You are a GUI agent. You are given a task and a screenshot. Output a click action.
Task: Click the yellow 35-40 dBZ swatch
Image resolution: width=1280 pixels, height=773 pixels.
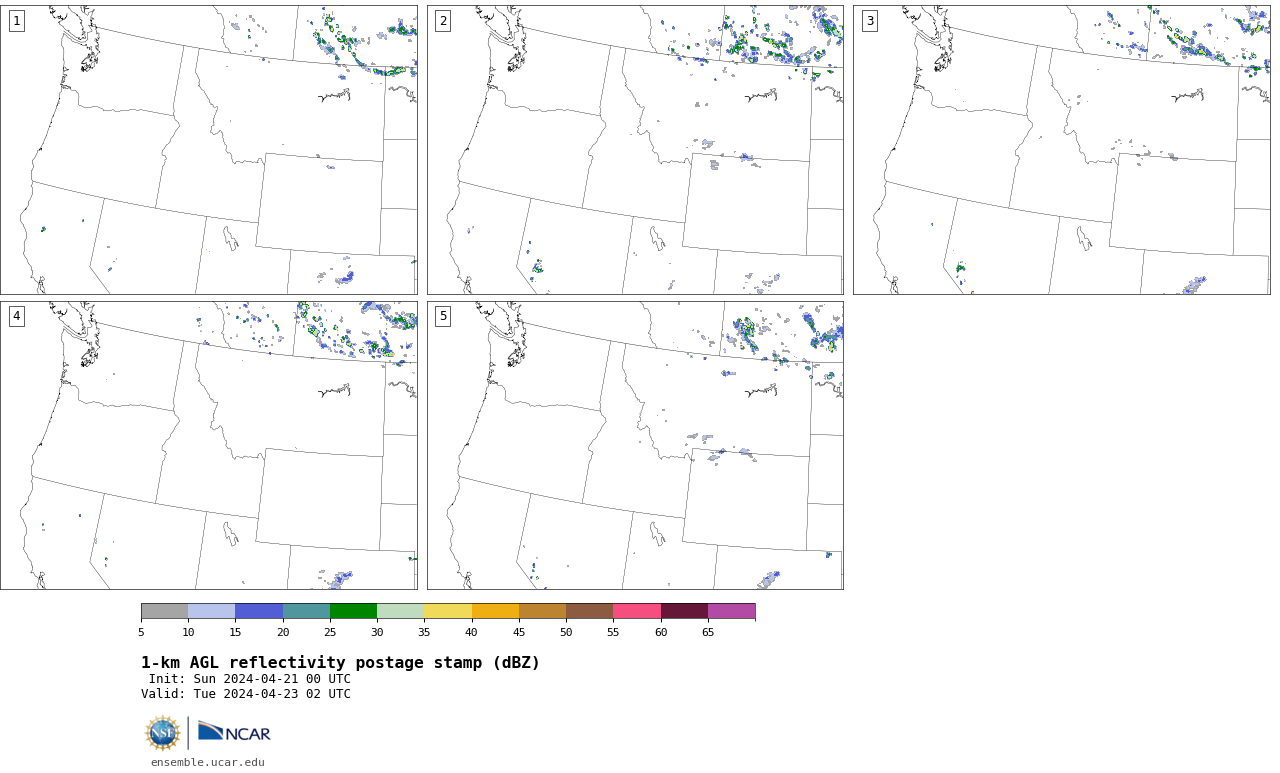(x=448, y=611)
